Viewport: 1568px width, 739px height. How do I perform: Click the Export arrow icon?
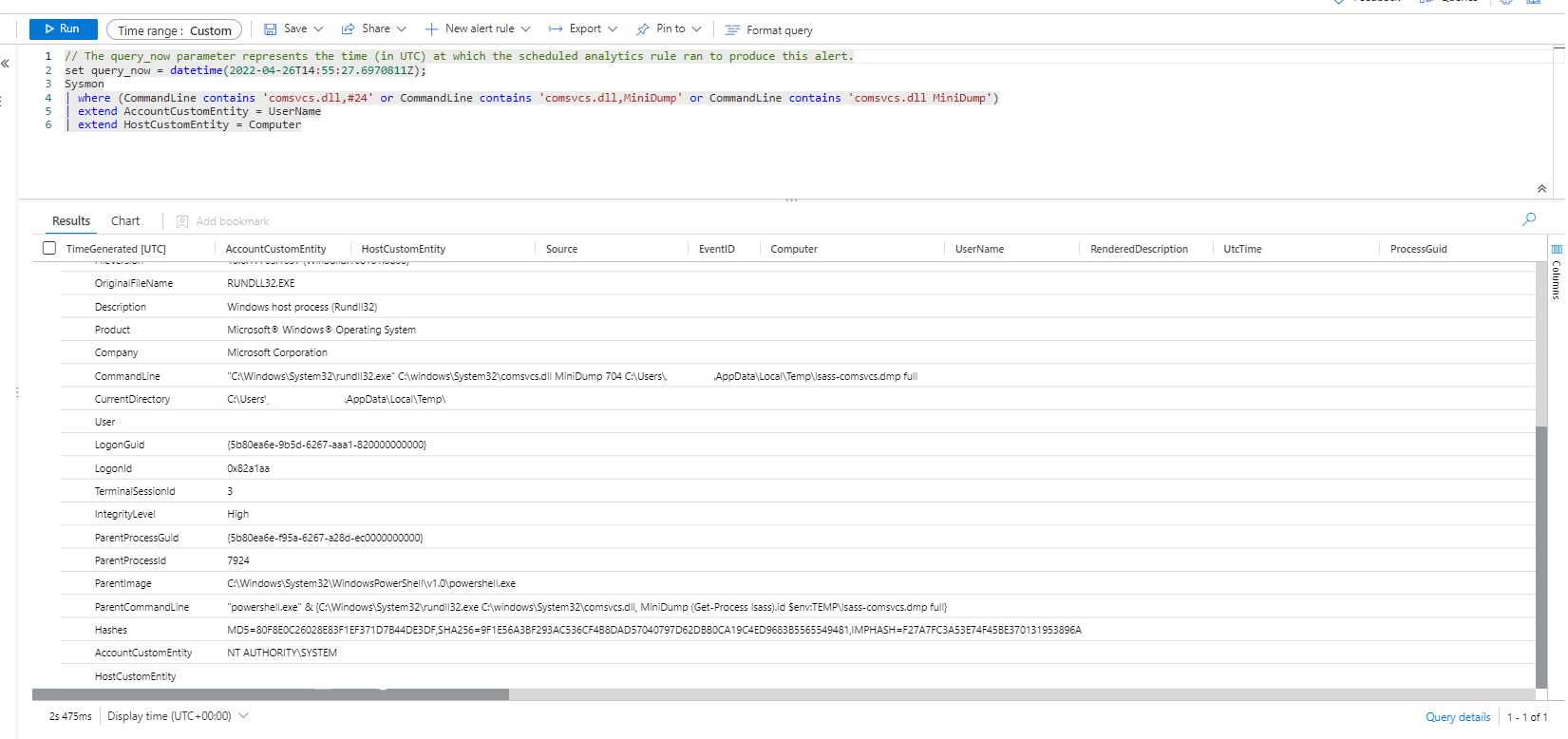point(556,29)
